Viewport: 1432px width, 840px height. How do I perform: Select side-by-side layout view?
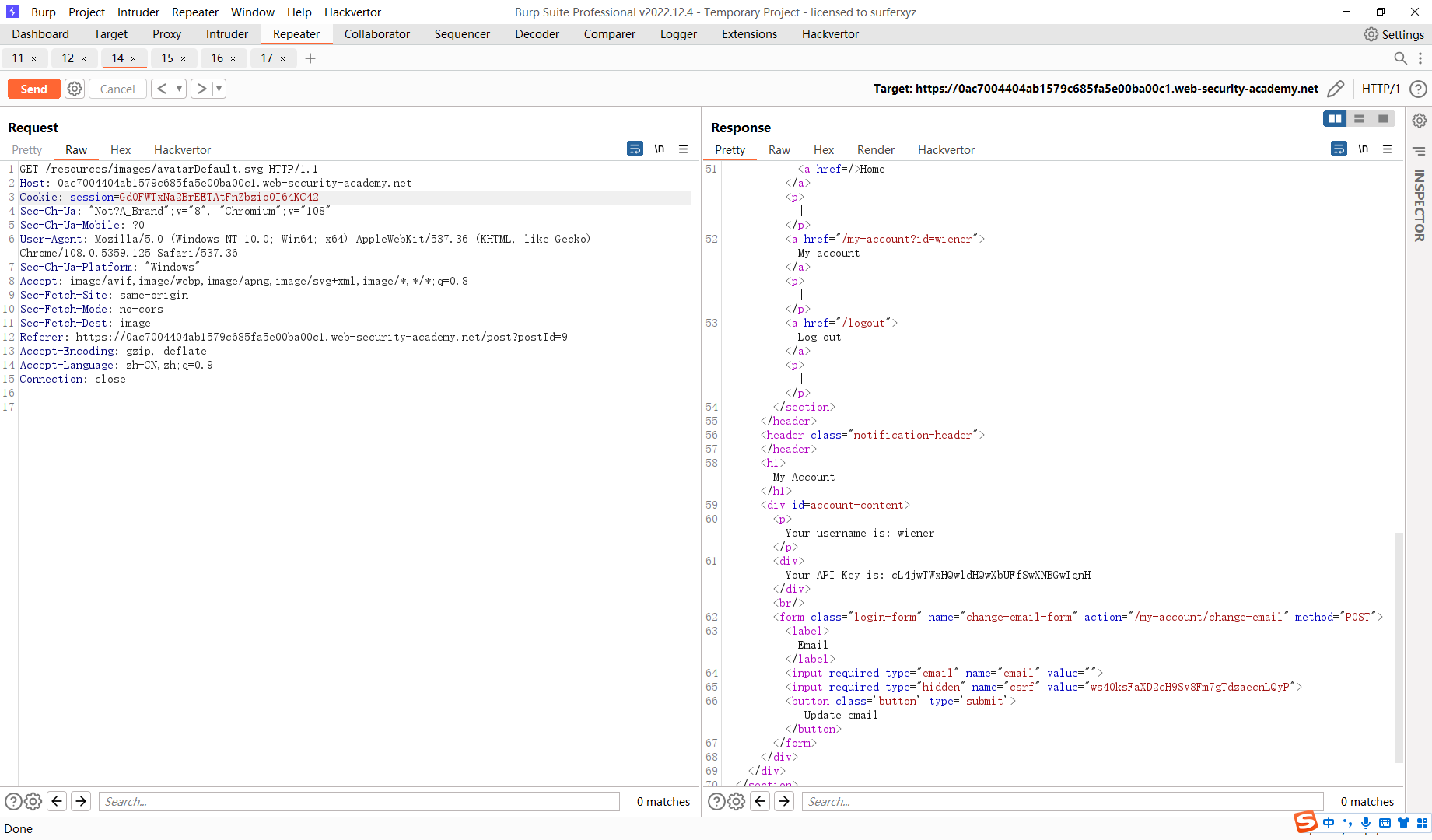pyautogui.click(x=1335, y=118)
